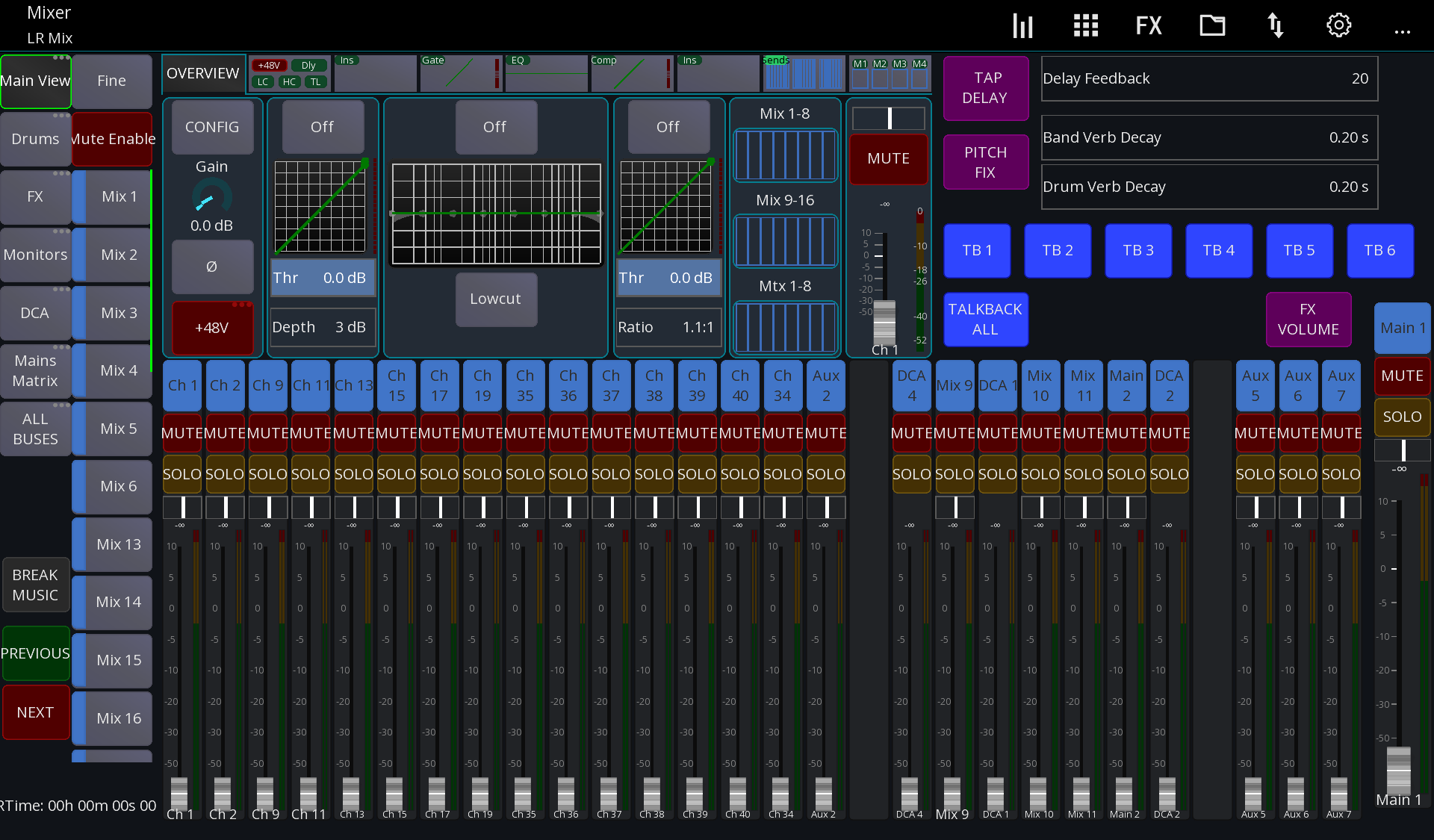Viewport: 1434px width, 840px height.
Task: Select the Gate curve thumbnail strip
Action: coord(461,73)
